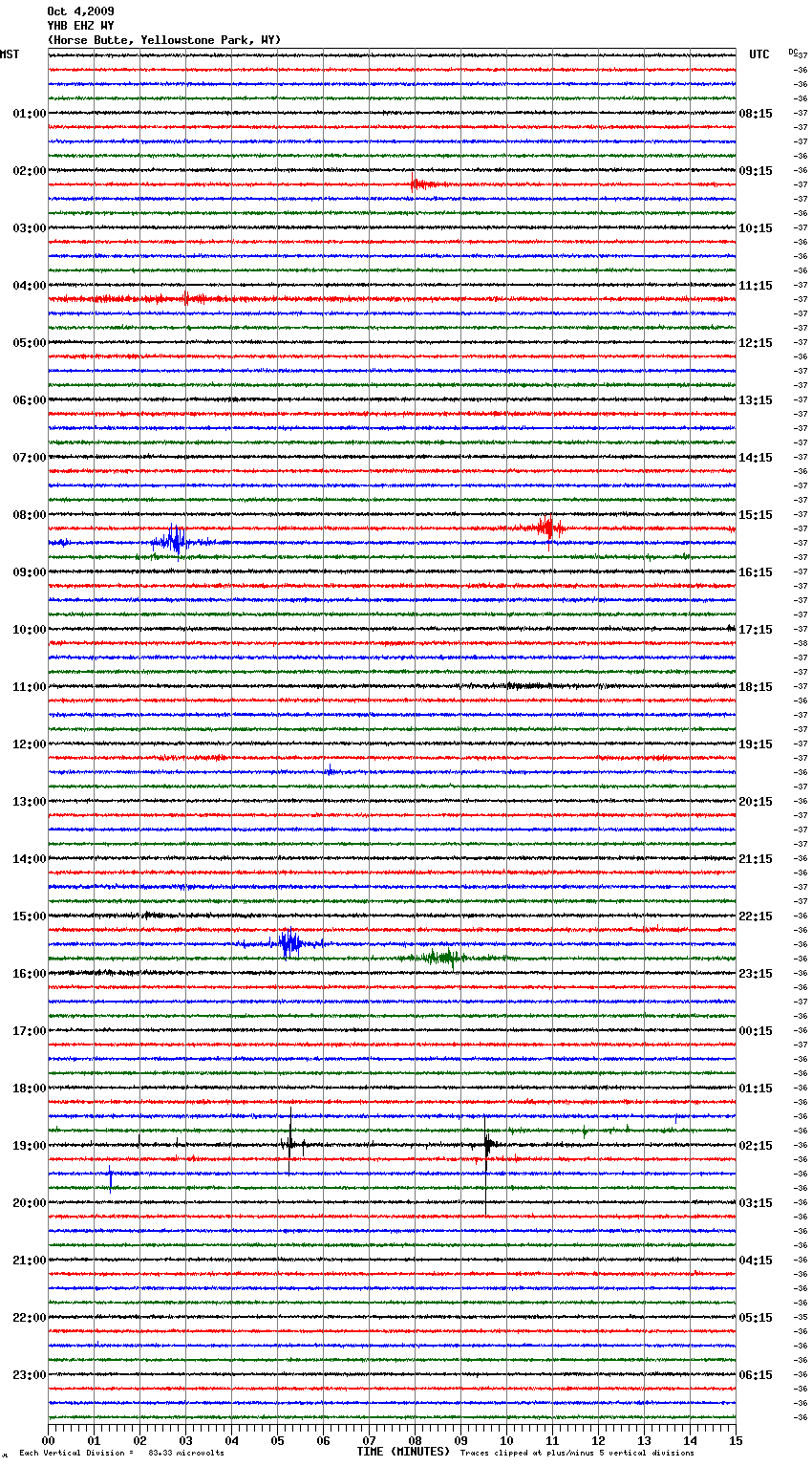Select the '02:00' MST time label
The image size is (812, 1466).
point(29,171)
